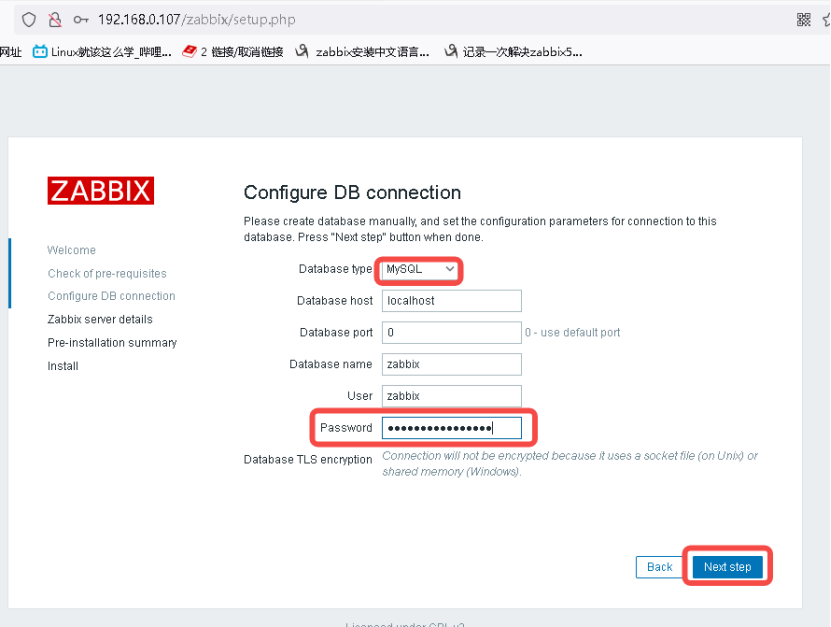This screenshot has width=831, height=627.
Task: Click the zabbix安装中文语言 bookmark favicon
Action: (302, 51)
